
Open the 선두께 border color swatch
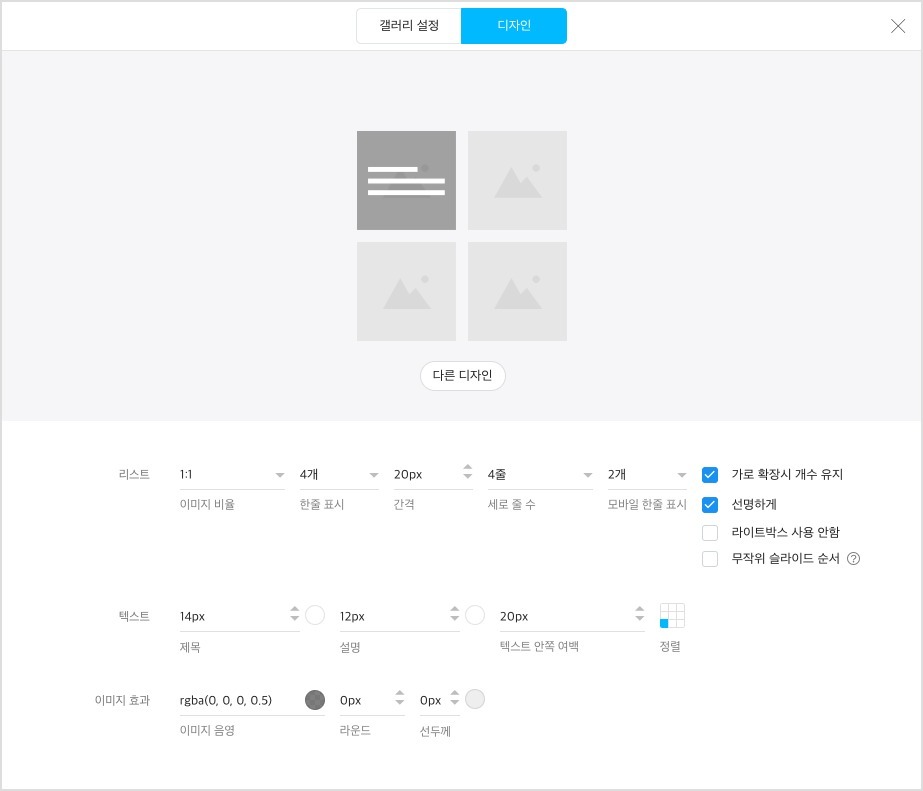(475, 699)
